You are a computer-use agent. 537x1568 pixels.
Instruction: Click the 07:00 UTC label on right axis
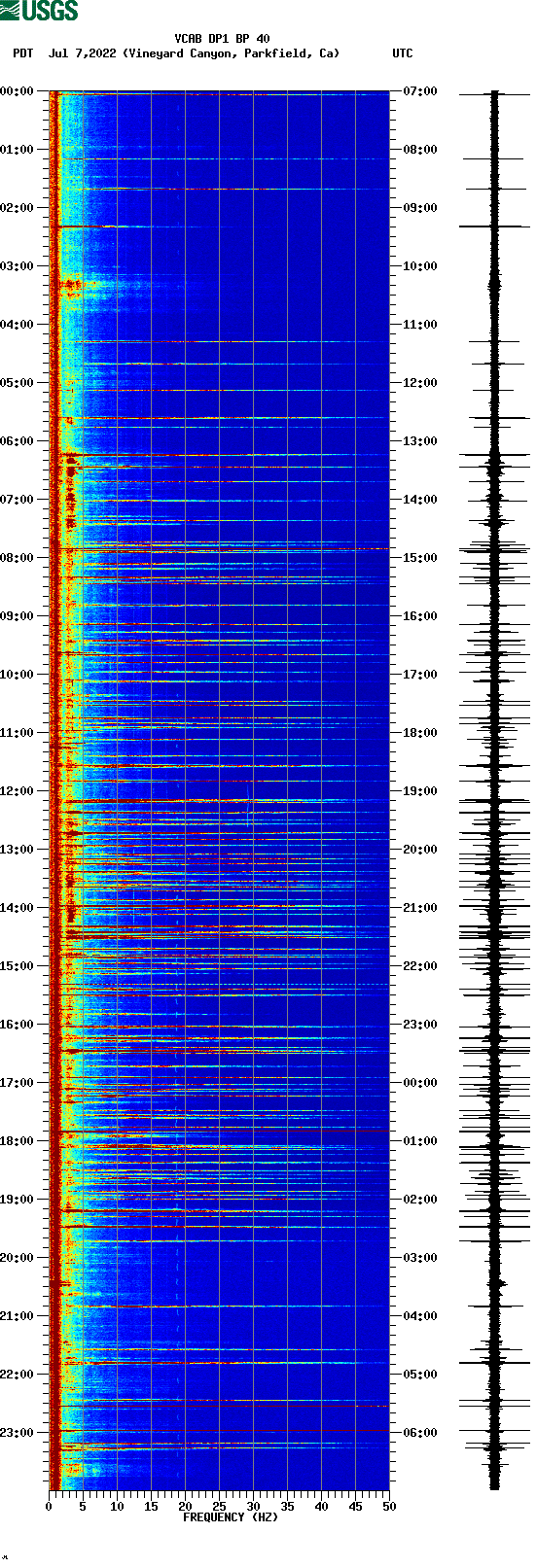[x=420, y=91]
